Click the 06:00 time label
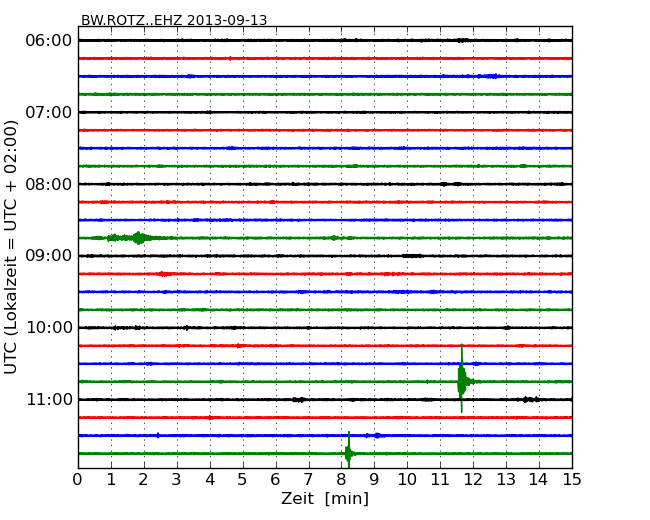Viewport: 650px width, 520px height. click(49, 41)
